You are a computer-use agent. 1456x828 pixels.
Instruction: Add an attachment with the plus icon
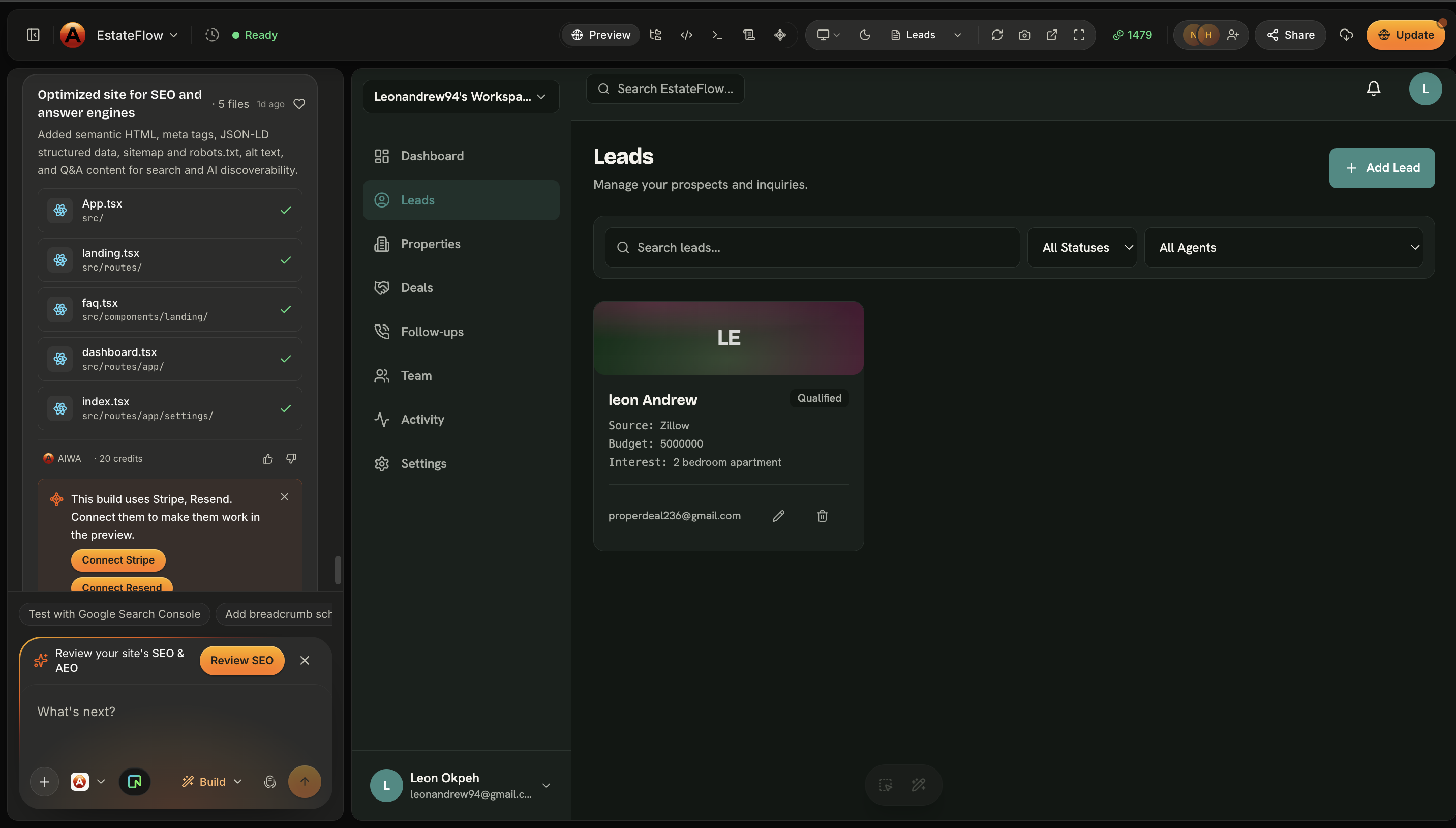tap(44, 782)
